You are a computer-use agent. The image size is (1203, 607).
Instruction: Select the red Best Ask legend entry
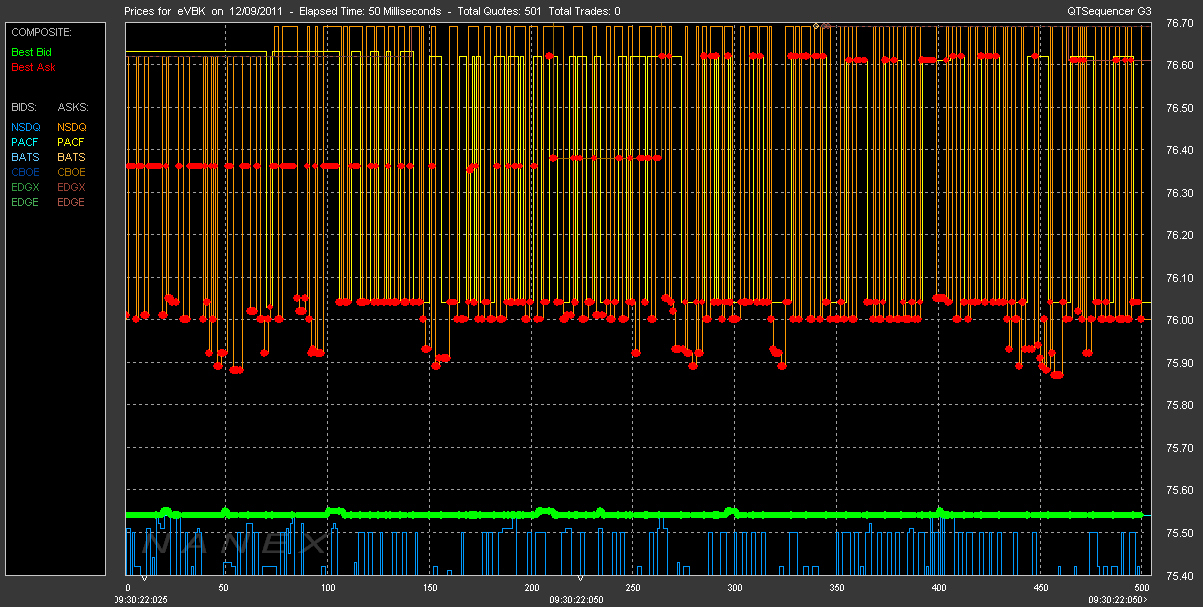(33, 67)
